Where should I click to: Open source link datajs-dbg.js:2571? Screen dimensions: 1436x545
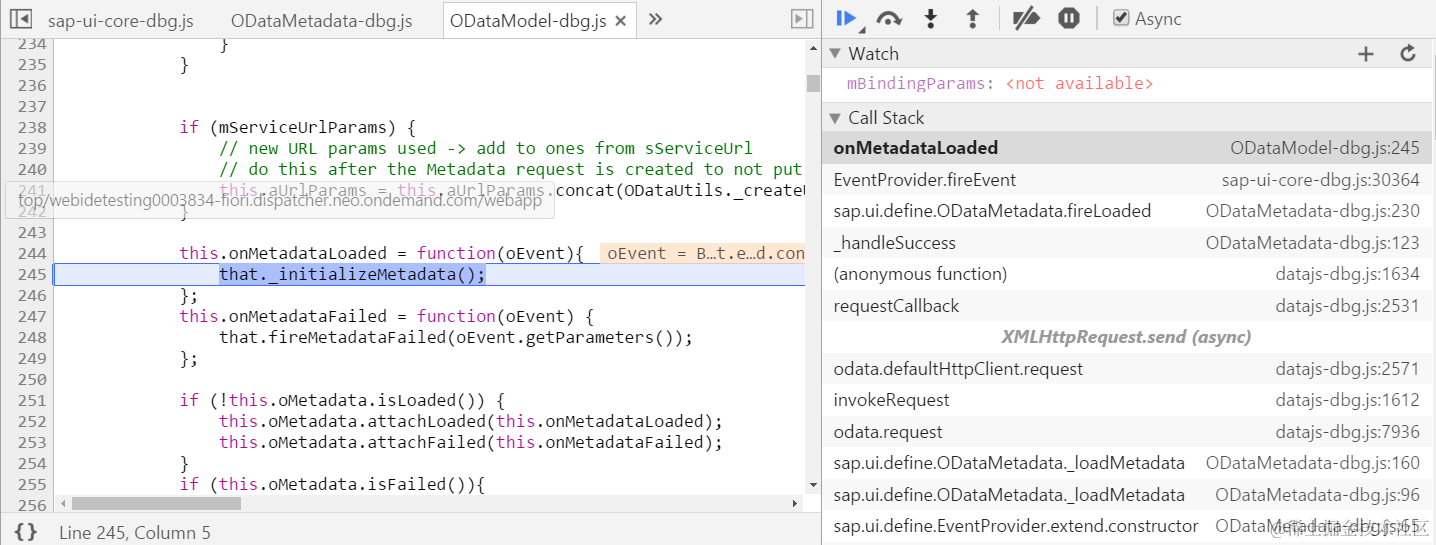pyautogui.click(x=1347, y=369)
